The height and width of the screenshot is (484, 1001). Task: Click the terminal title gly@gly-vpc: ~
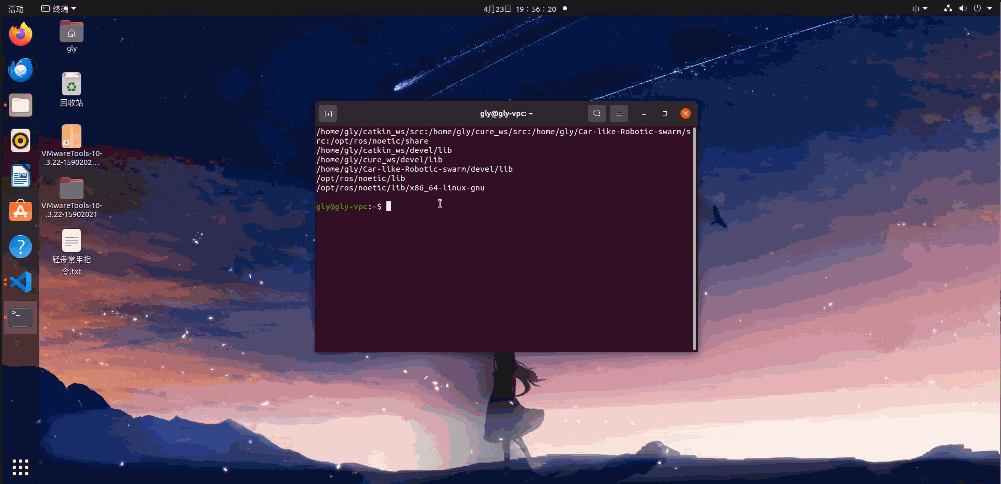tap(506, 114)
